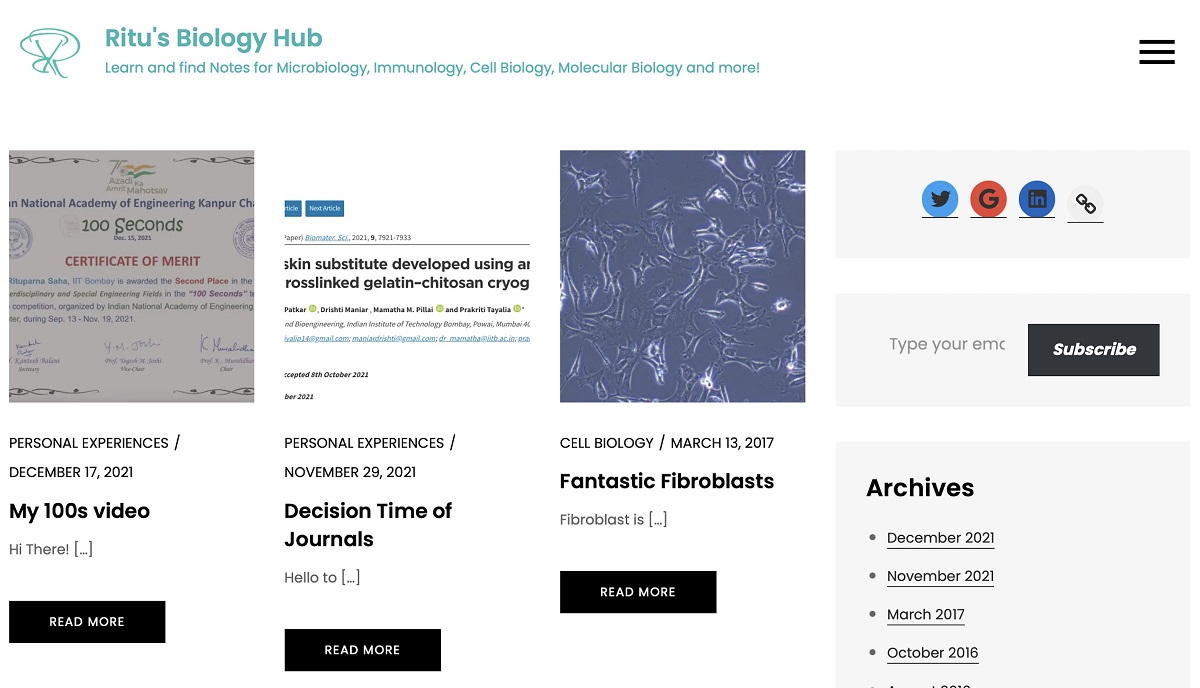Click the Subscribe button
Image resolution: width=1200 pixels, height=688 pixels.
tap(1094, 350)
